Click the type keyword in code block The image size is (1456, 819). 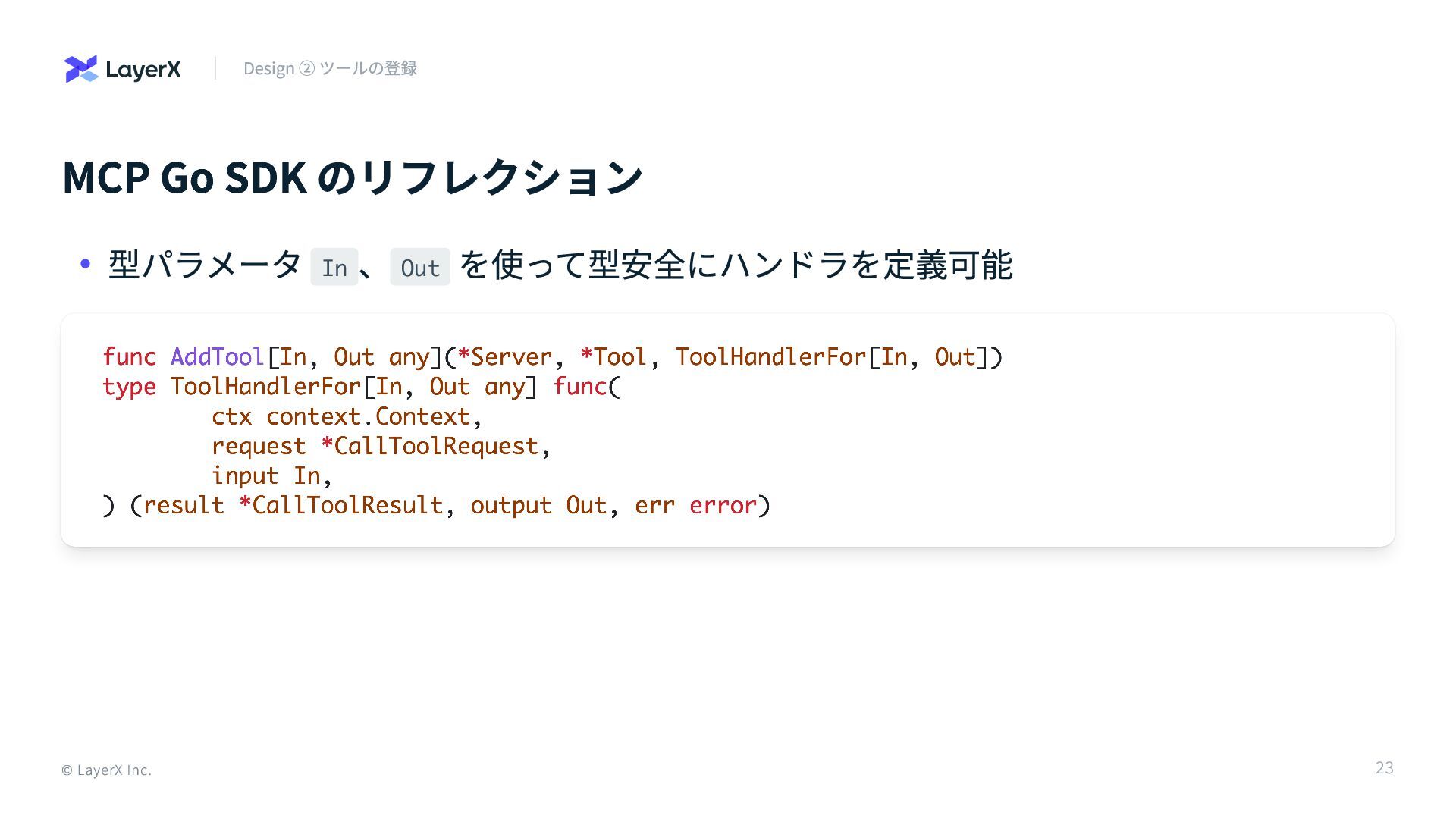[130, 387]
